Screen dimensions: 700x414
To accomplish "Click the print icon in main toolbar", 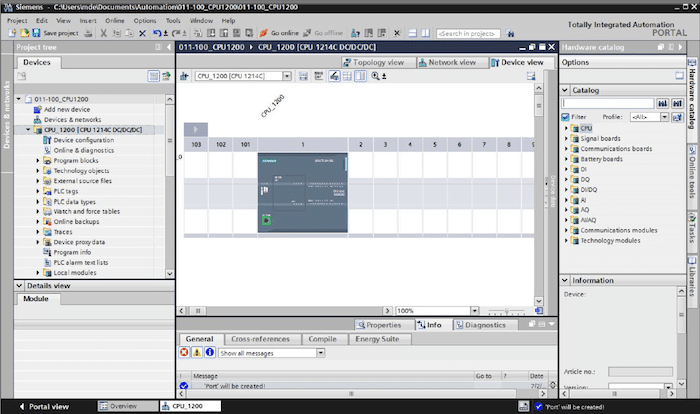I will tap(89, 33).
